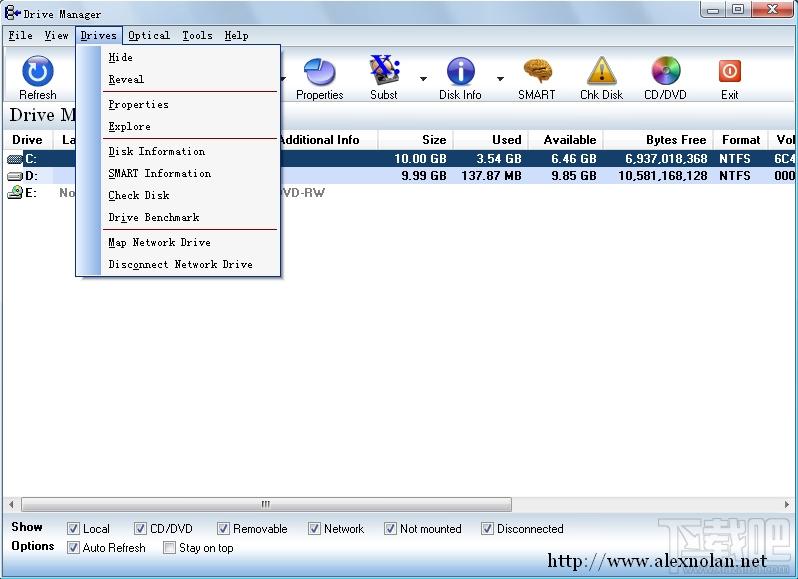Select the 6,937,018,368 bytes free cell
The image size is (798, 579).
pyautogui.click(x=666, y=159)
